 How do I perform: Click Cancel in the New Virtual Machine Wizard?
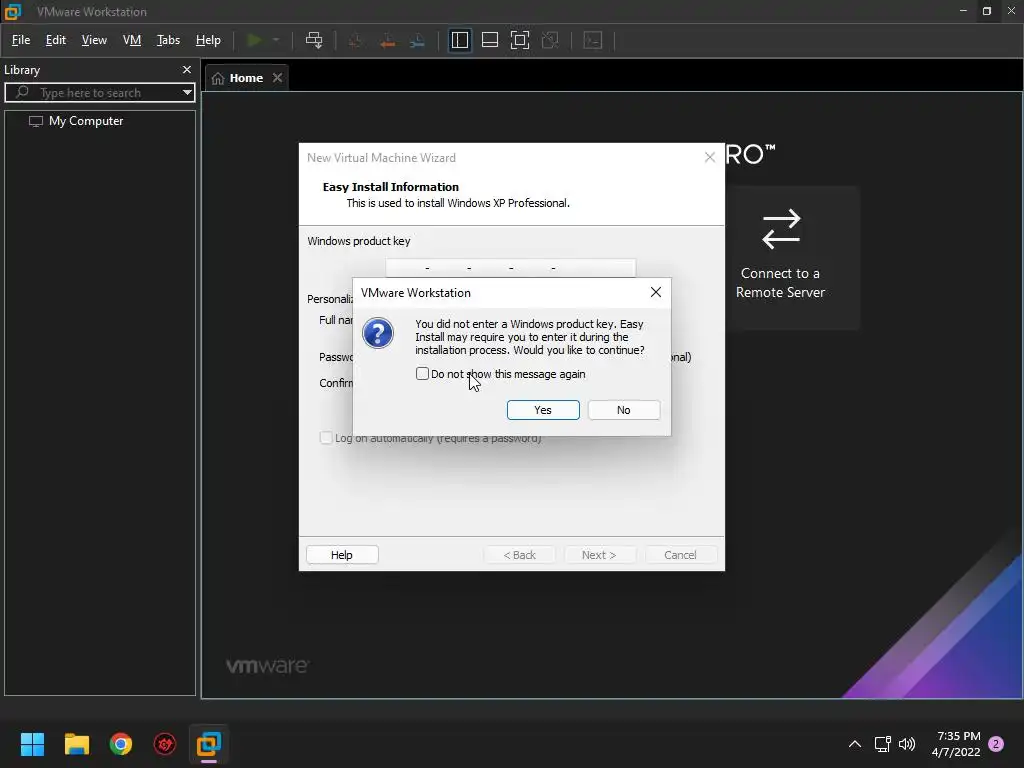click(680, 554)
